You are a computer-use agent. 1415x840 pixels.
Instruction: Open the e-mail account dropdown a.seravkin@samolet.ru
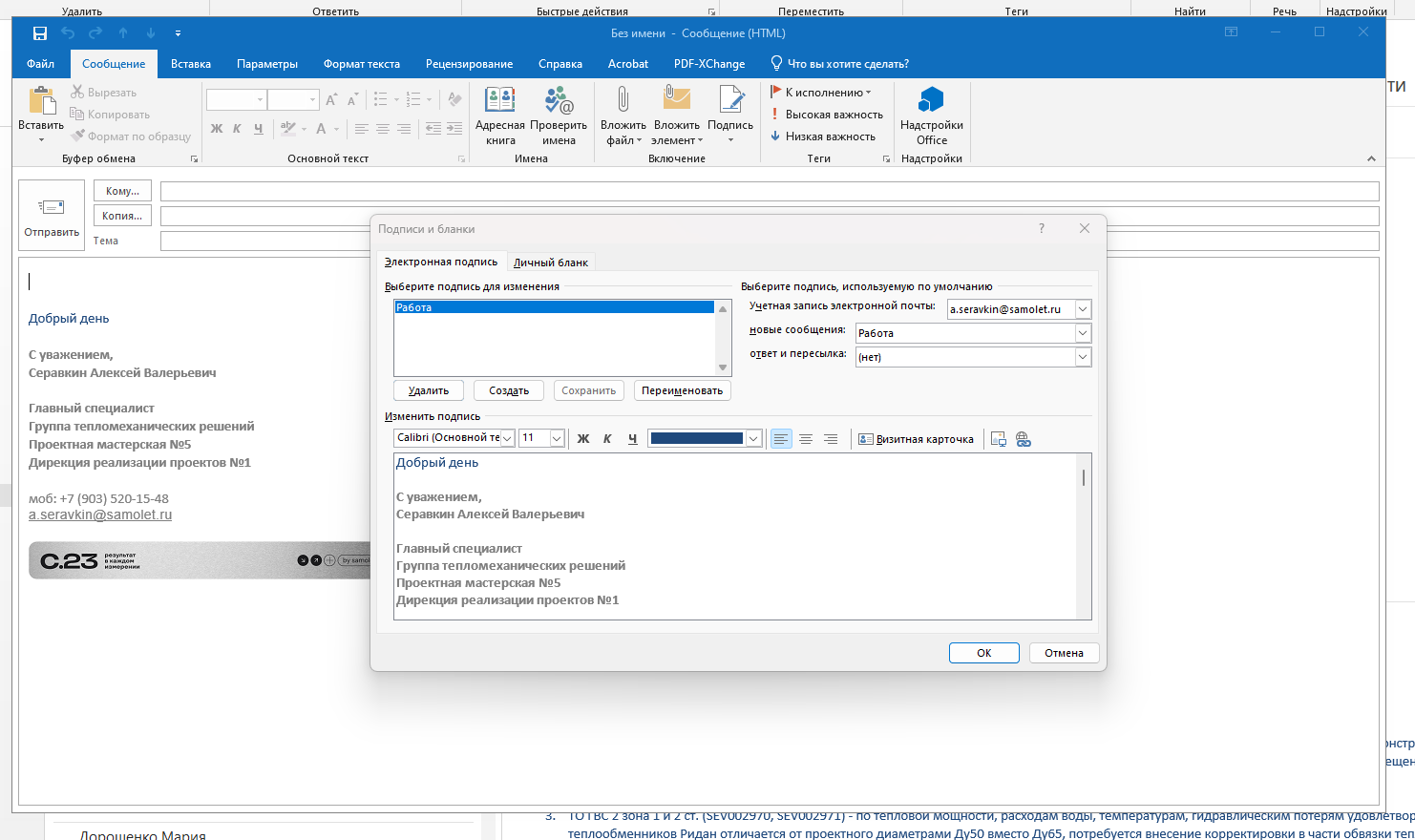coord(1083,309)
